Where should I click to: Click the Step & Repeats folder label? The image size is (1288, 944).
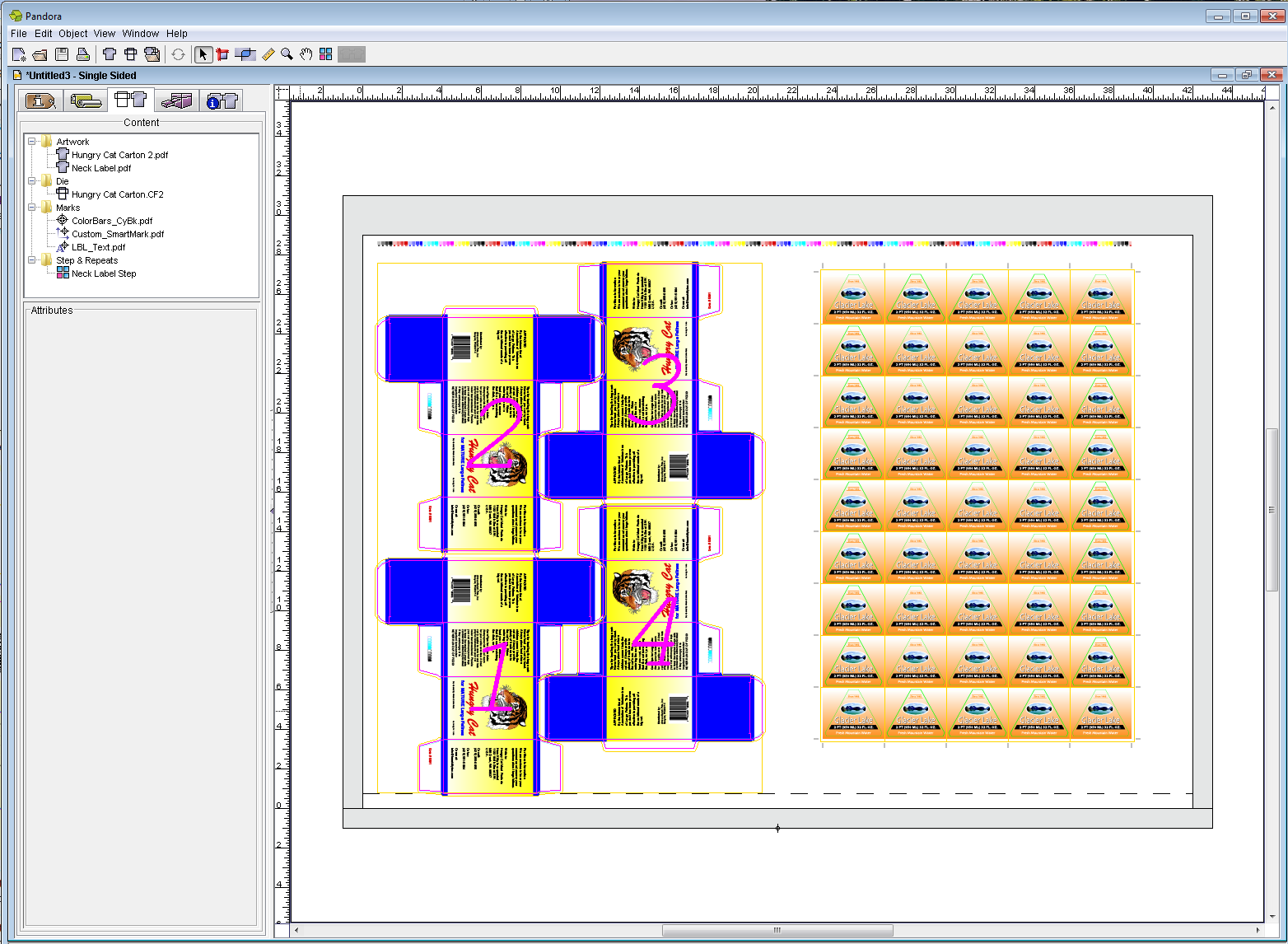[87, 260]
